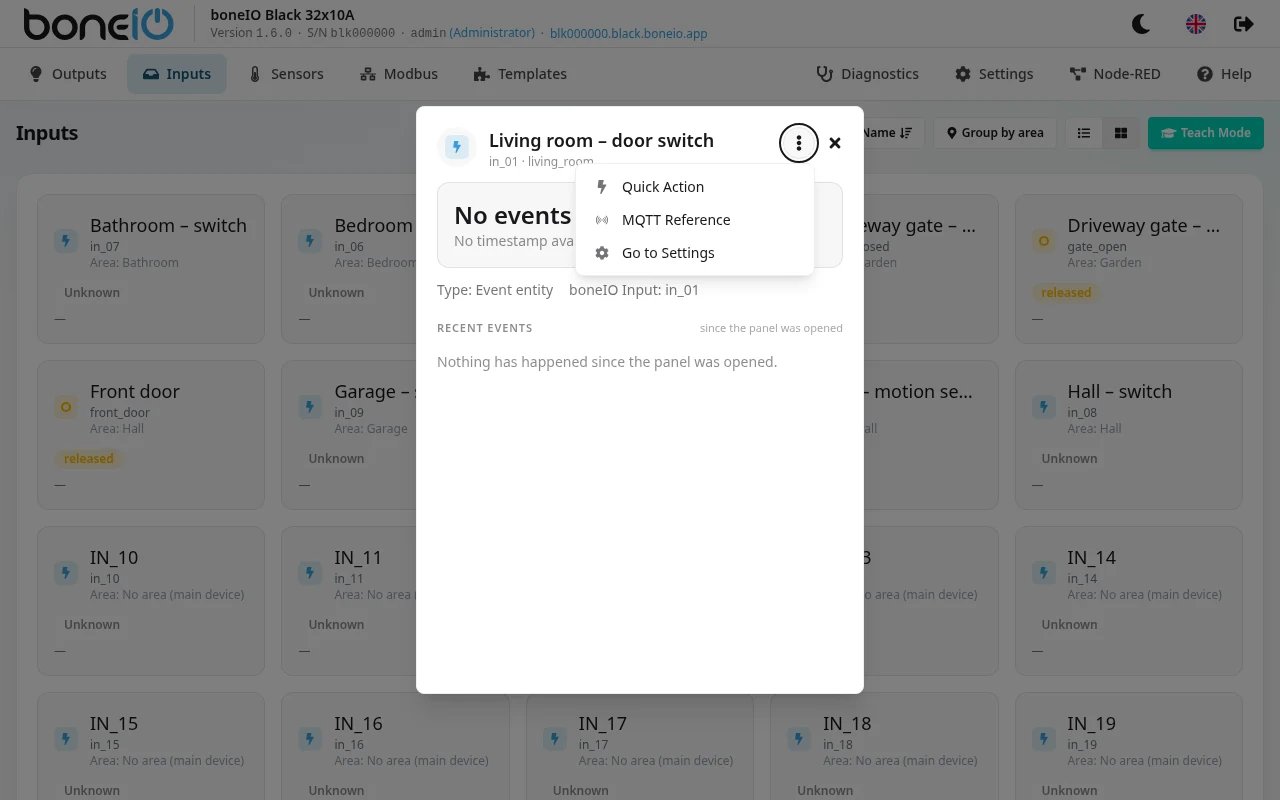Click the 'No events' heading
The width and height of the screenshot is (1280, 800).
pos(512,216)
